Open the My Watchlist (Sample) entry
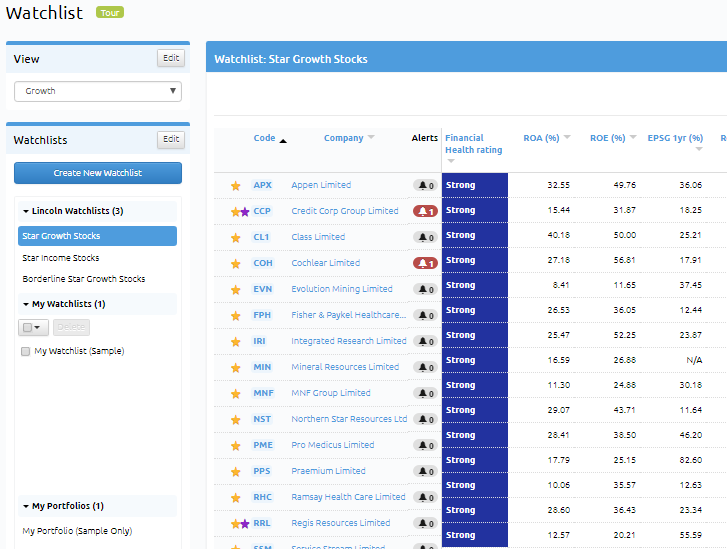This screenshot has width=727, height=549. 79,351
